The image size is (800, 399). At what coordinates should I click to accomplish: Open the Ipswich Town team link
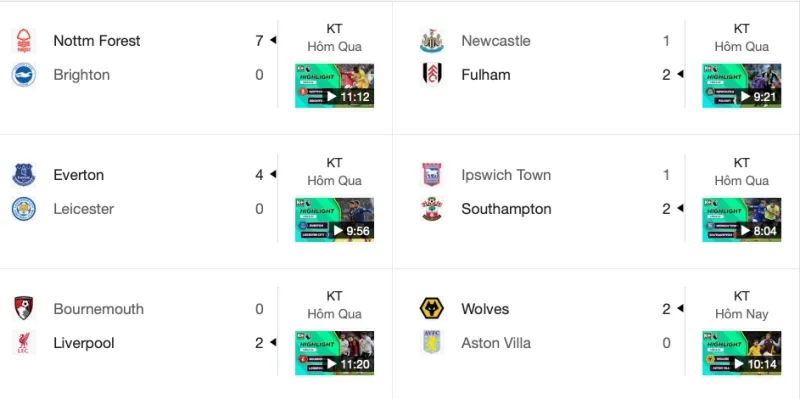coord(506,175)
